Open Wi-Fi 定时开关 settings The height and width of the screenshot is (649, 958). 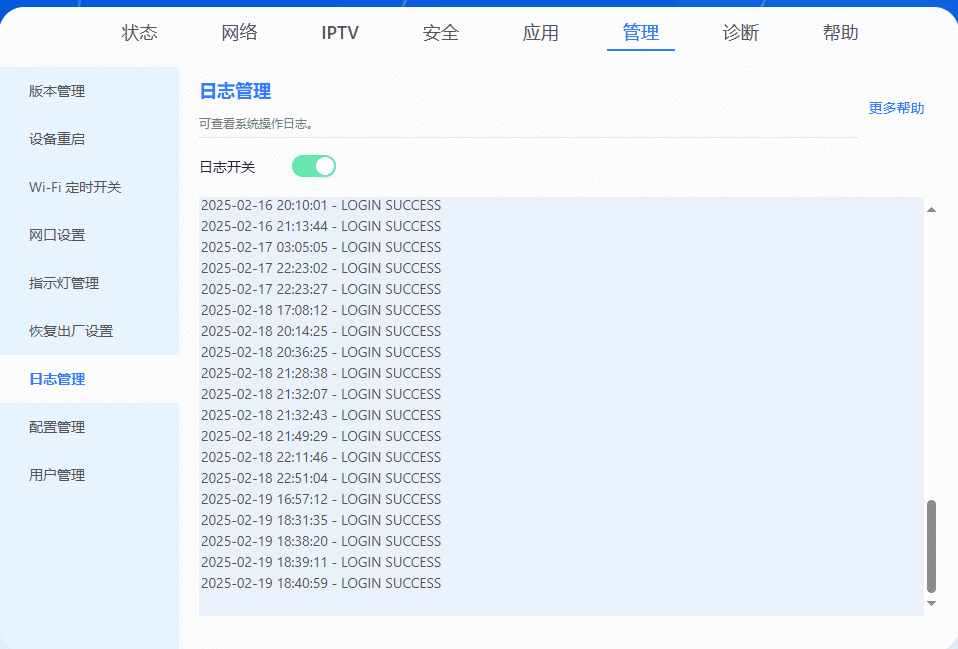(x=75, y=187)
